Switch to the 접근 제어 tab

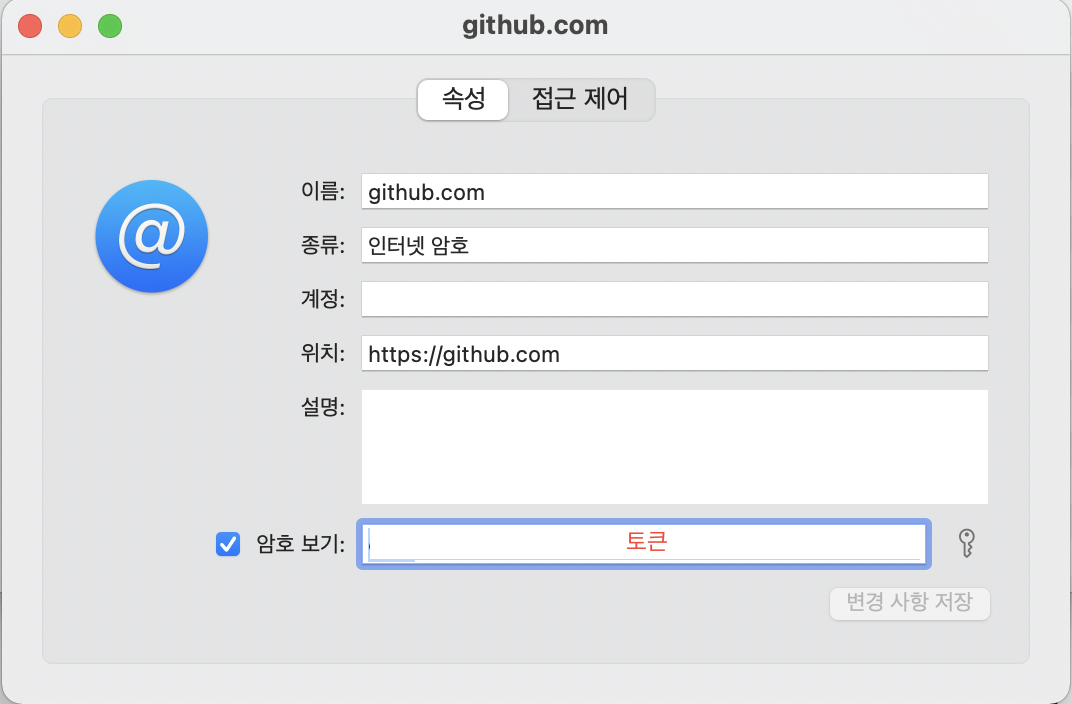[x=580, y=99]
